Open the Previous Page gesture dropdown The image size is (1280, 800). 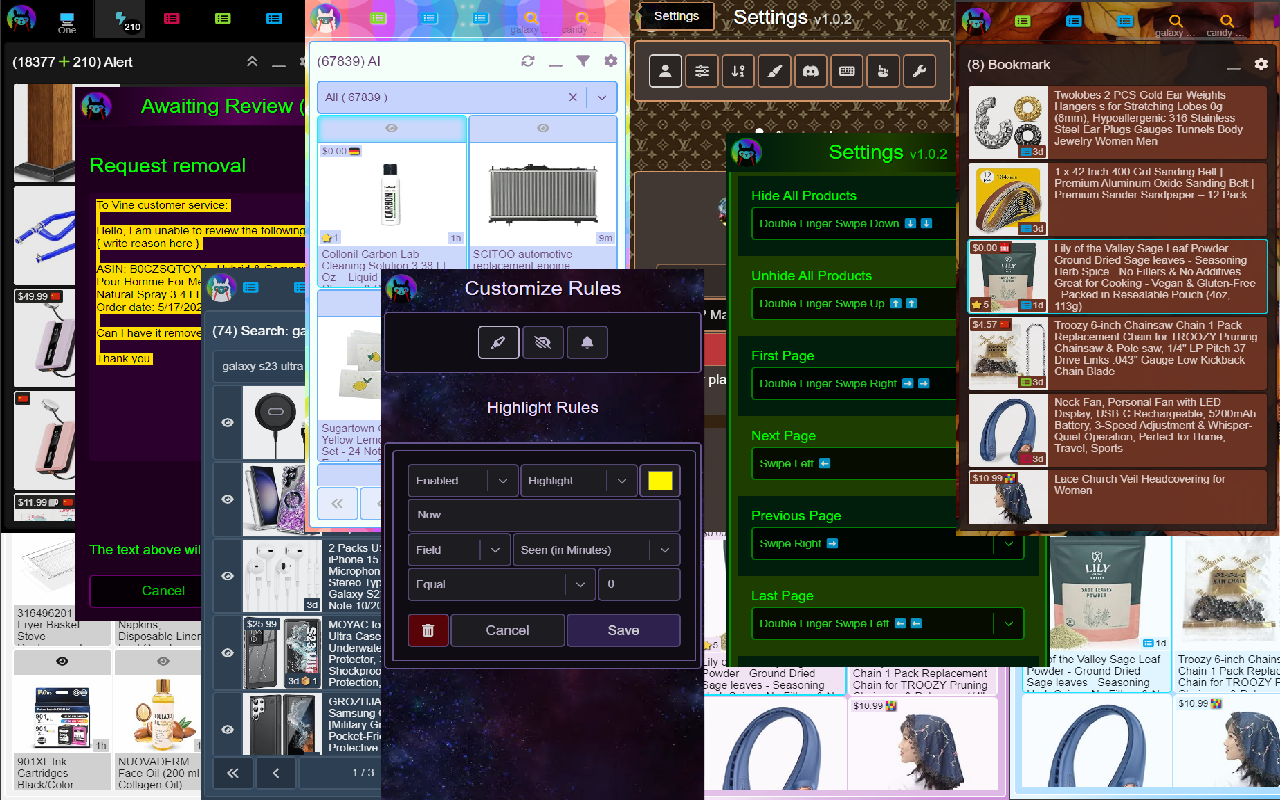click(888, 544)
